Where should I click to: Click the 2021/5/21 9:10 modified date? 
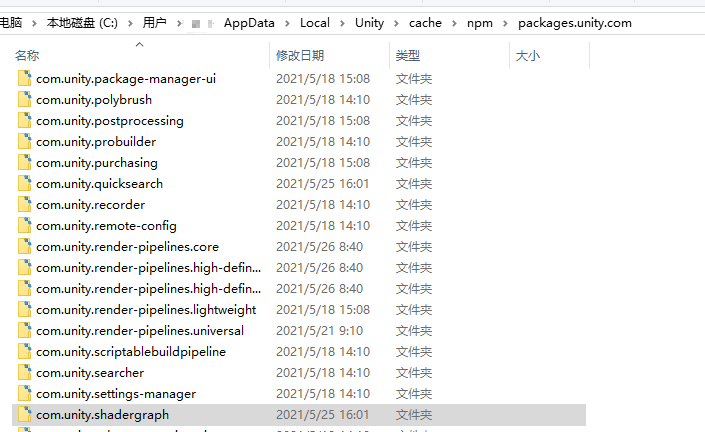tap(319, 331)
